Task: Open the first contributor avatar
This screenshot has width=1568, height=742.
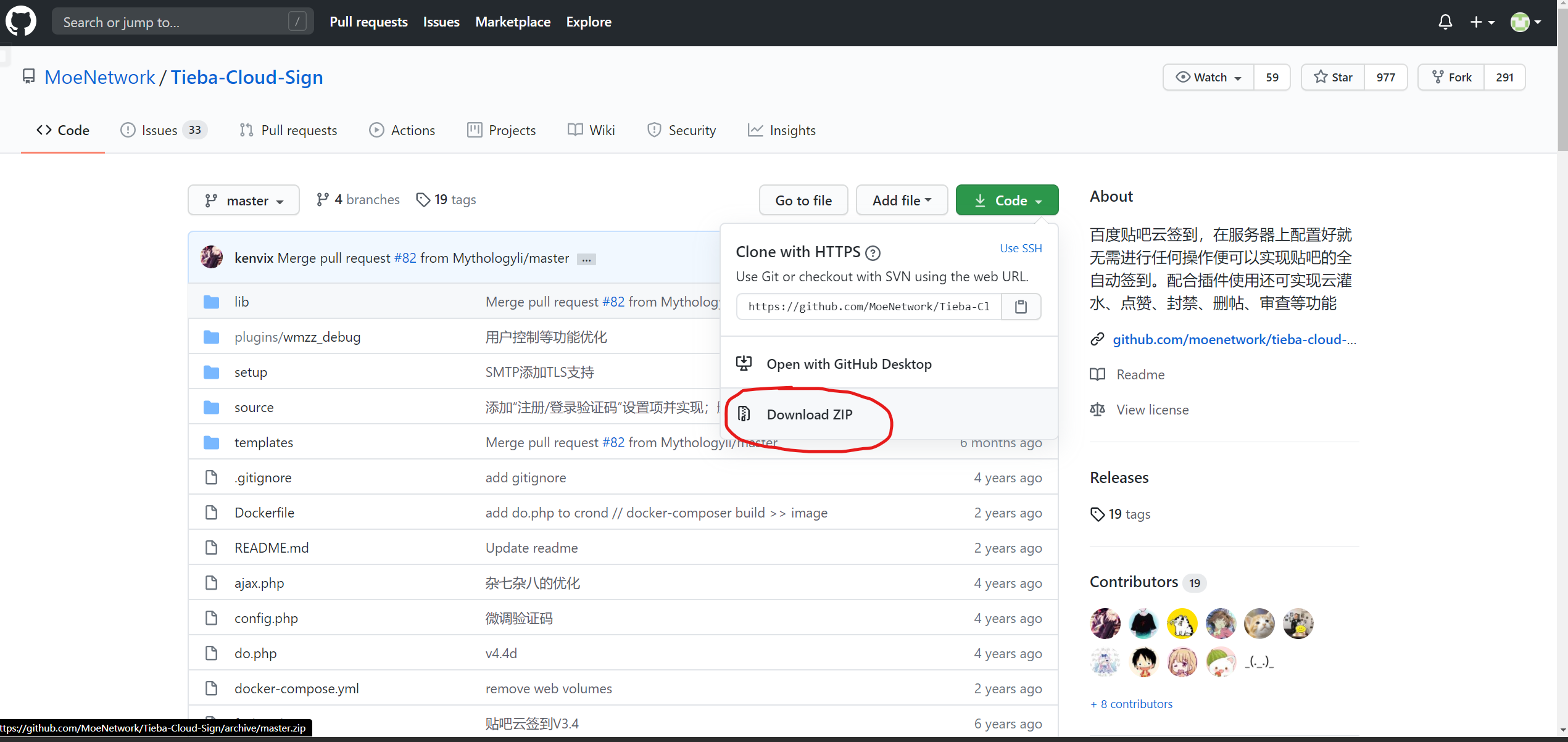Action: (x=1105, y=623)
